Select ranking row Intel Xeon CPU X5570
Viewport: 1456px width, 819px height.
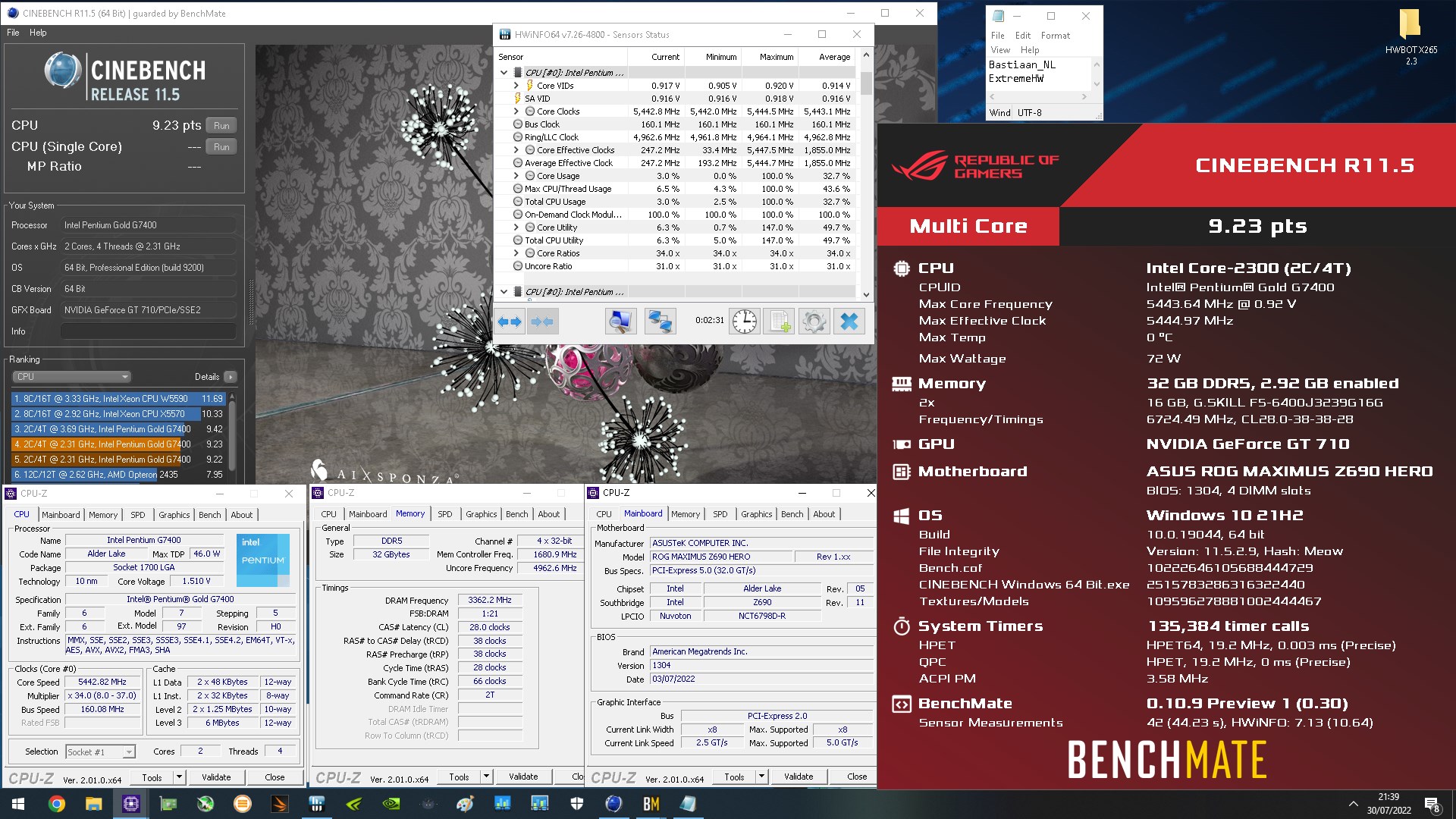click(118, 414)
